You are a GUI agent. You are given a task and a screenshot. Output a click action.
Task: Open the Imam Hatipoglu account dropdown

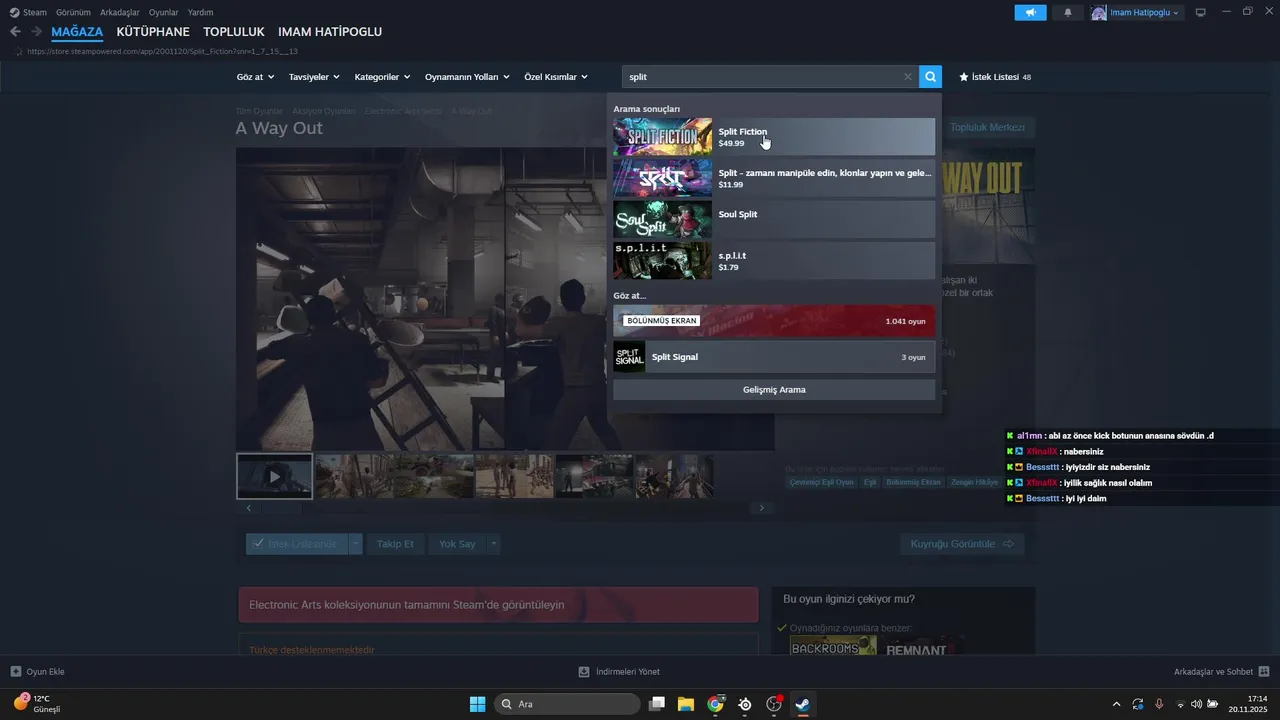pyautogui.click(x=1136, y=12)
